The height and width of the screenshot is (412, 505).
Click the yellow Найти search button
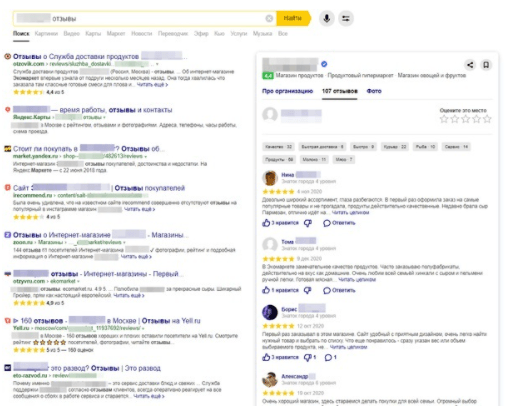click(294, 18)
